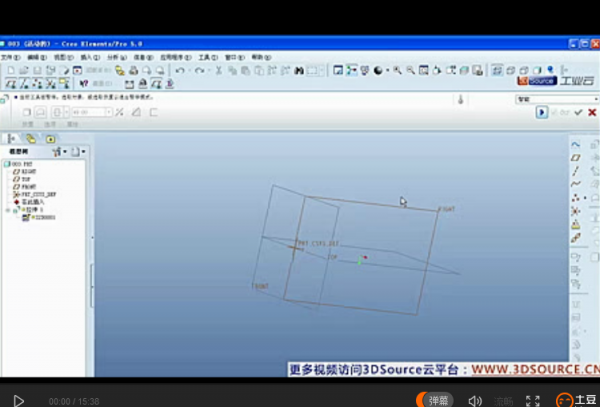Open the 编辑 (Edit) menu
This screenshot has width=600, height=407.
click(x=37, y=58)
